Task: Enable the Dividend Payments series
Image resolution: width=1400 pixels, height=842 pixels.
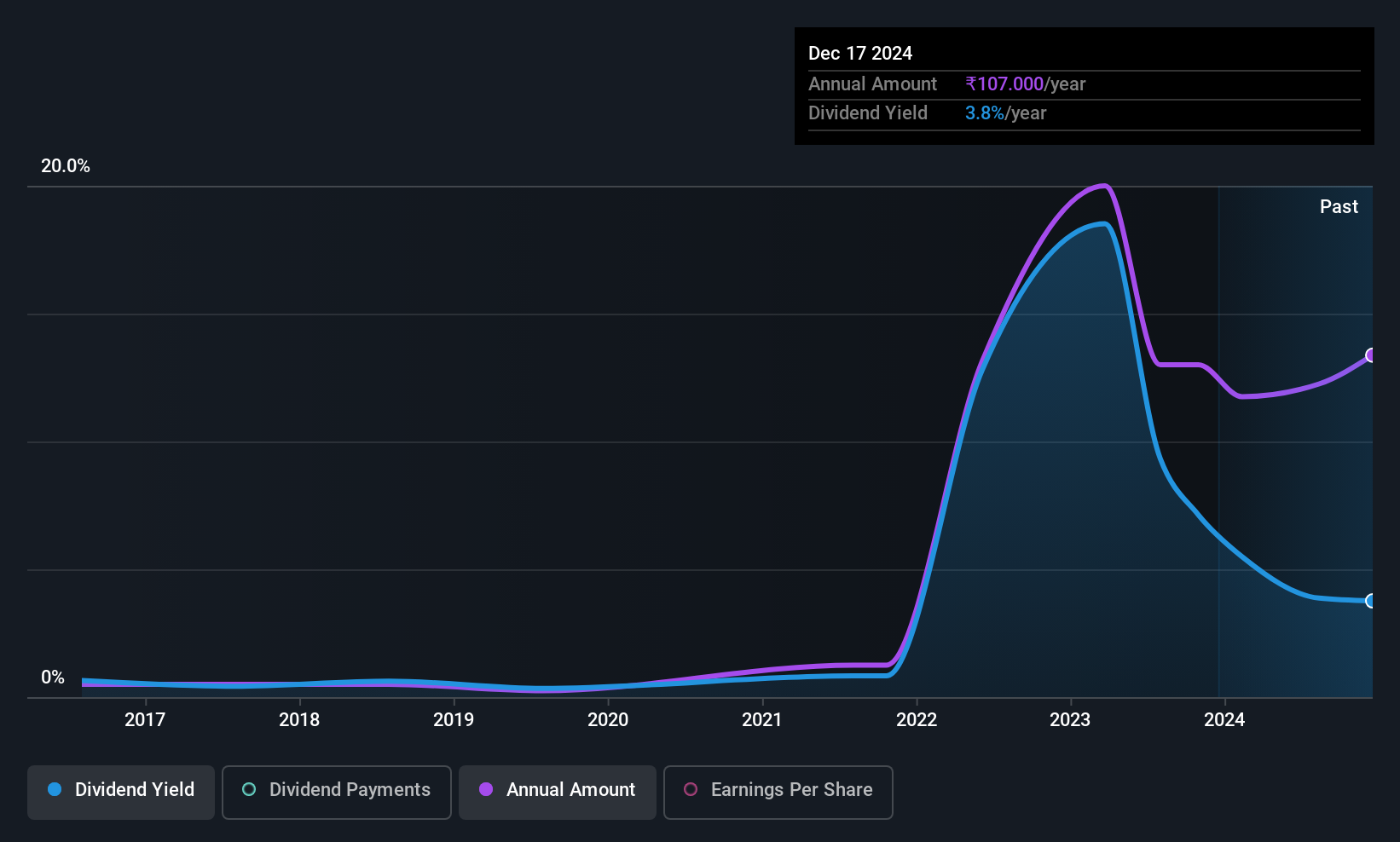Action: pyautogui.click(x=337, y=792)
